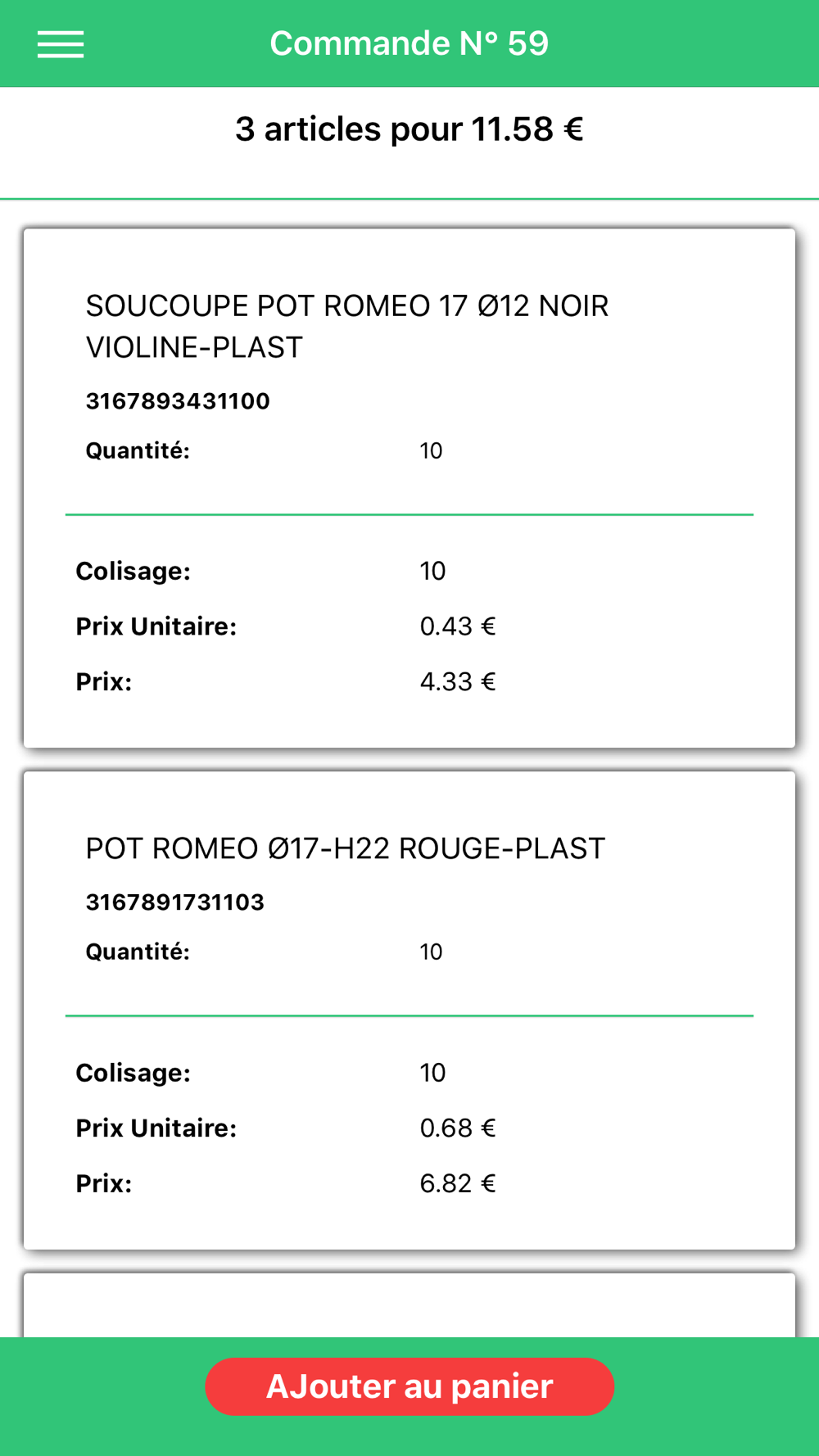Tap Colisage value in the second card
This screenshot has height=1456, width=819.
pyautogui.click(x=432, y=1073)
